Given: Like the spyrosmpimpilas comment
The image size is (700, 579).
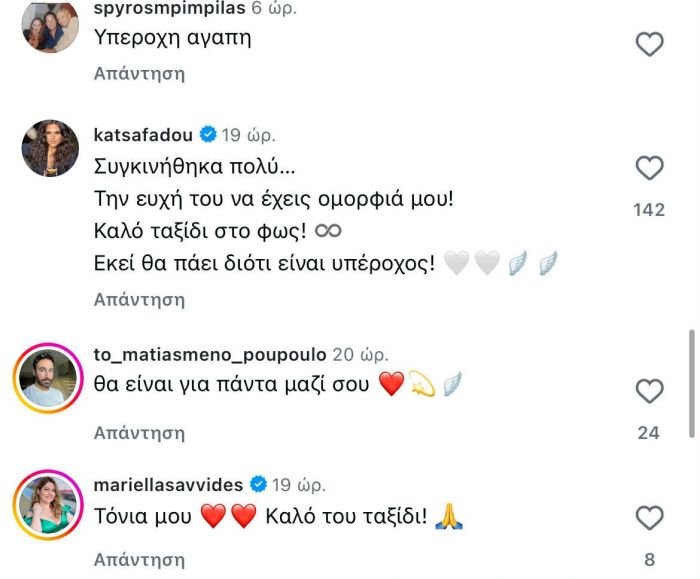Looking at the screenshot, I should [x=650, y=44].
